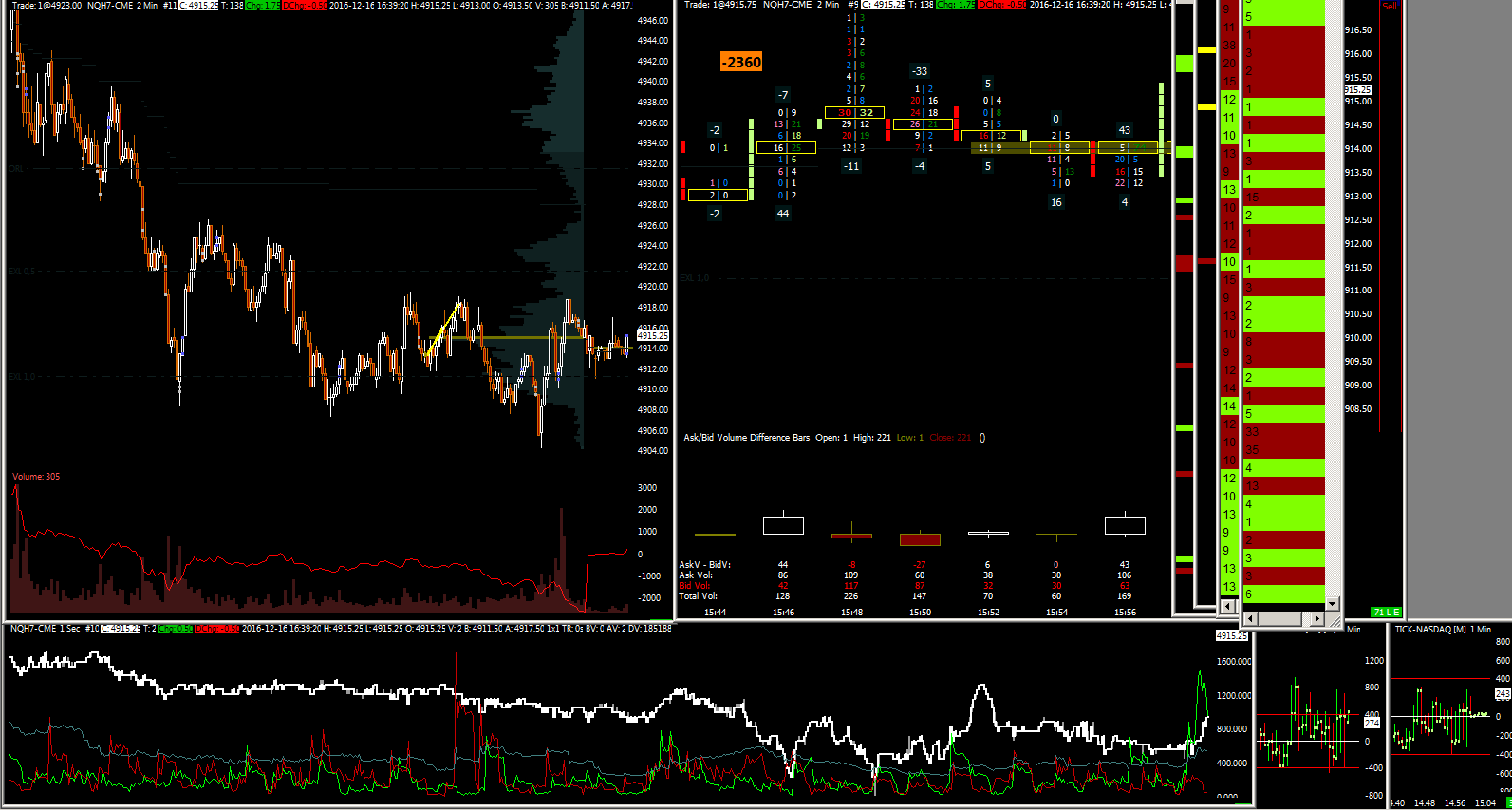Viewport: 1512px width, 811px height.
Task: Click the highlighted 30 | 32 footprint cell
Action: [x=855, y=112]
